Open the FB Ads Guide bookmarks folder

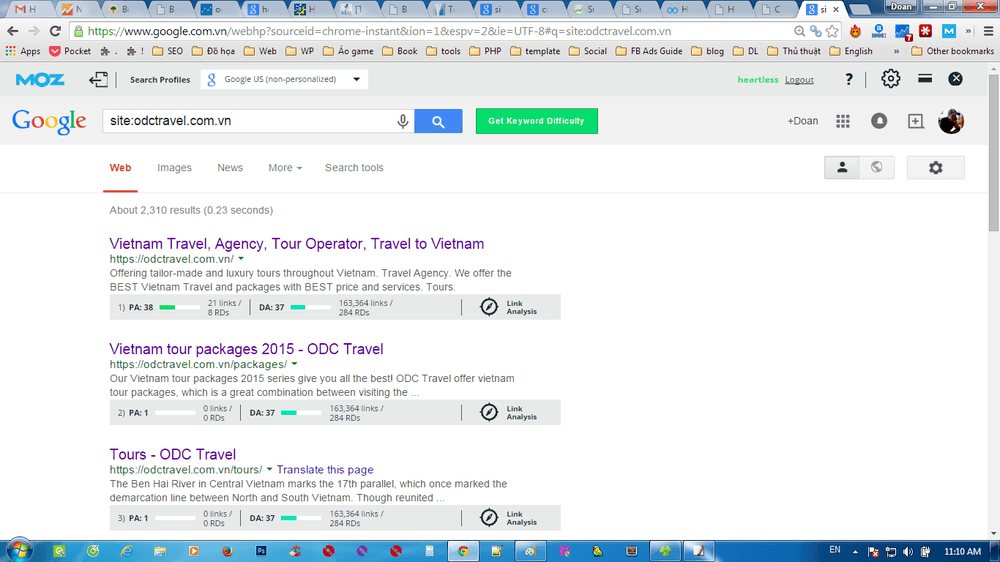(649, 51)
